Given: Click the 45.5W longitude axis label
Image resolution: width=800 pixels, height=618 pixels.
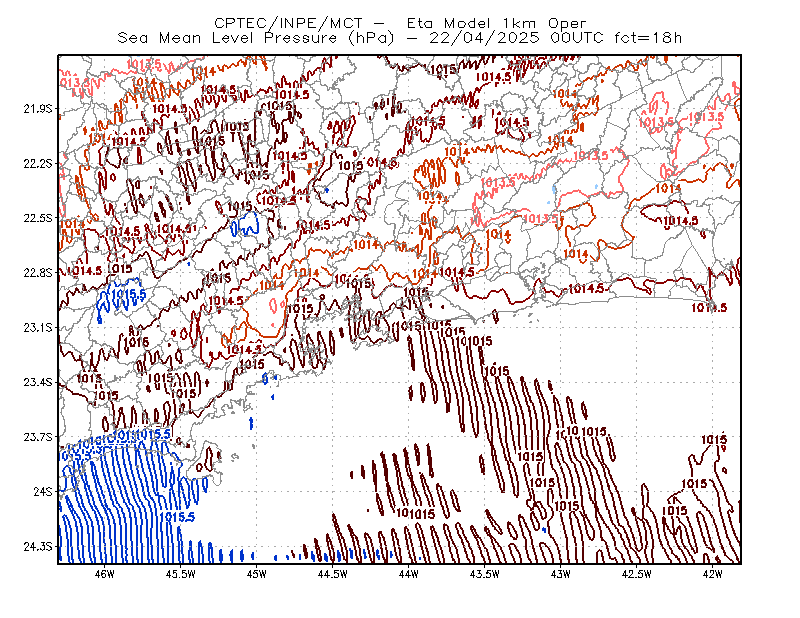Looking at the screenshot, I should point(181,574).
